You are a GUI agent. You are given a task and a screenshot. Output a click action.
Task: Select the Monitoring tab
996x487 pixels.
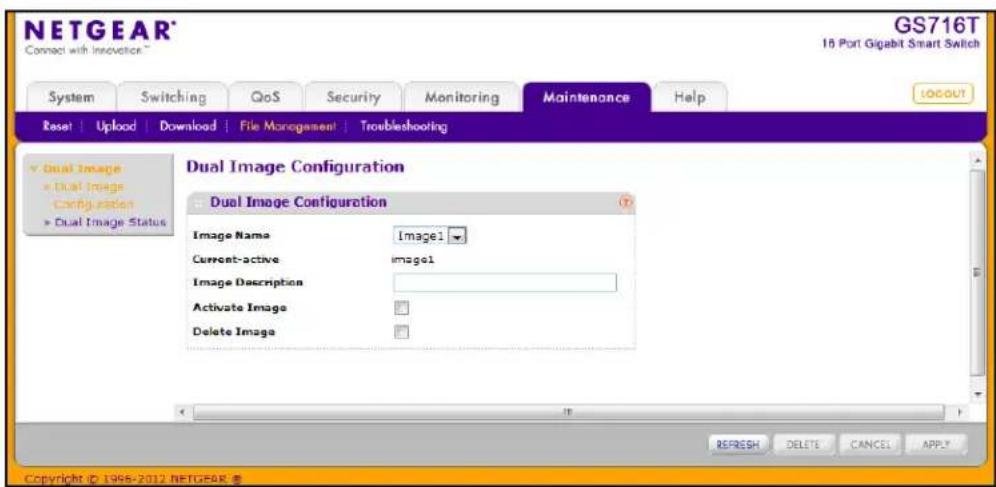(462, 98)
